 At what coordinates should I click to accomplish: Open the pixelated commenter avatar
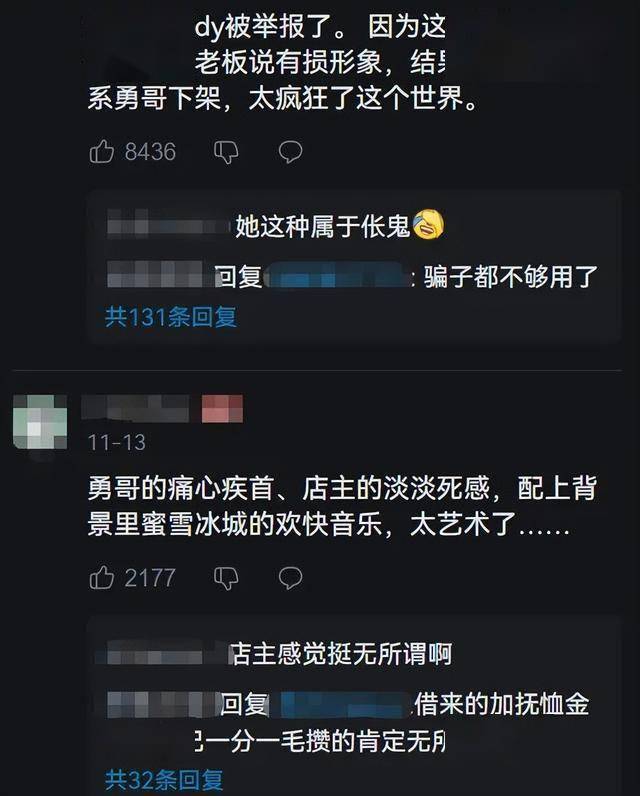[x=40, y=422]
